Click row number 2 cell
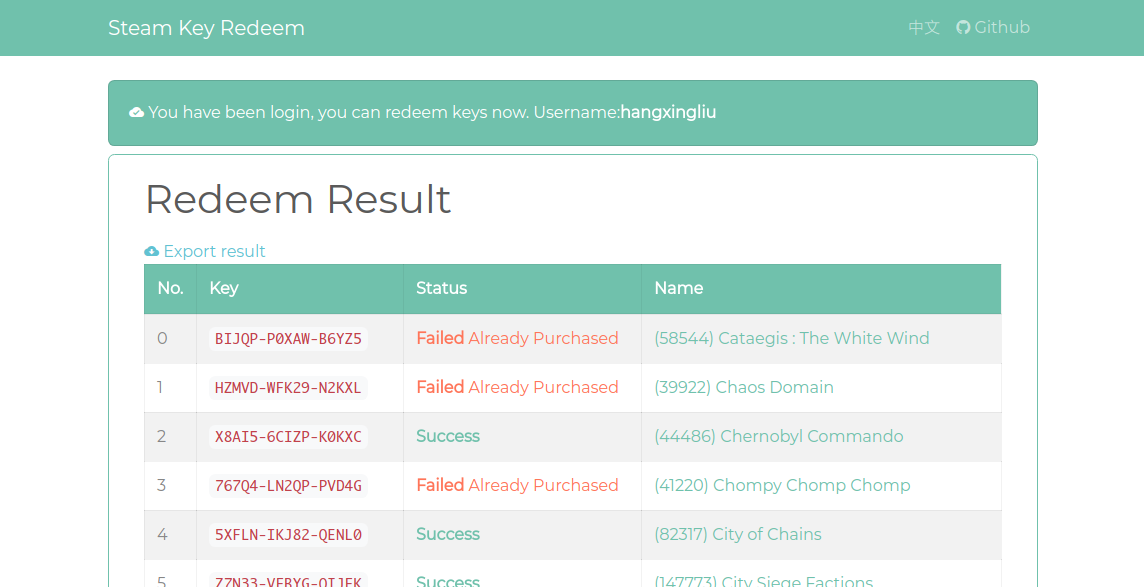The image size is (1144, 587). [170, 436]
